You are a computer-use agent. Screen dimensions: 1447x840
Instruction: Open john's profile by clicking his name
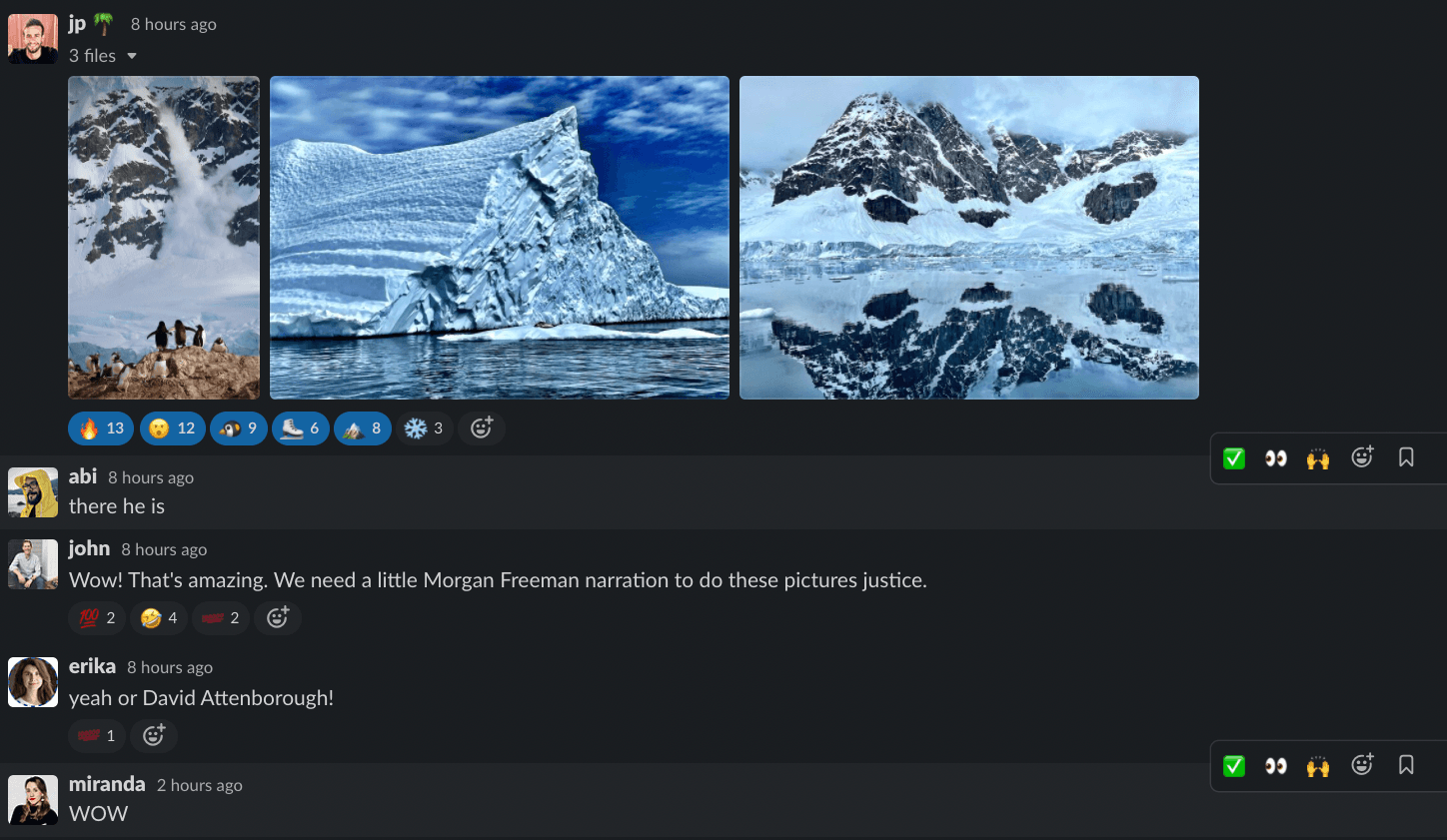[89, 548]
